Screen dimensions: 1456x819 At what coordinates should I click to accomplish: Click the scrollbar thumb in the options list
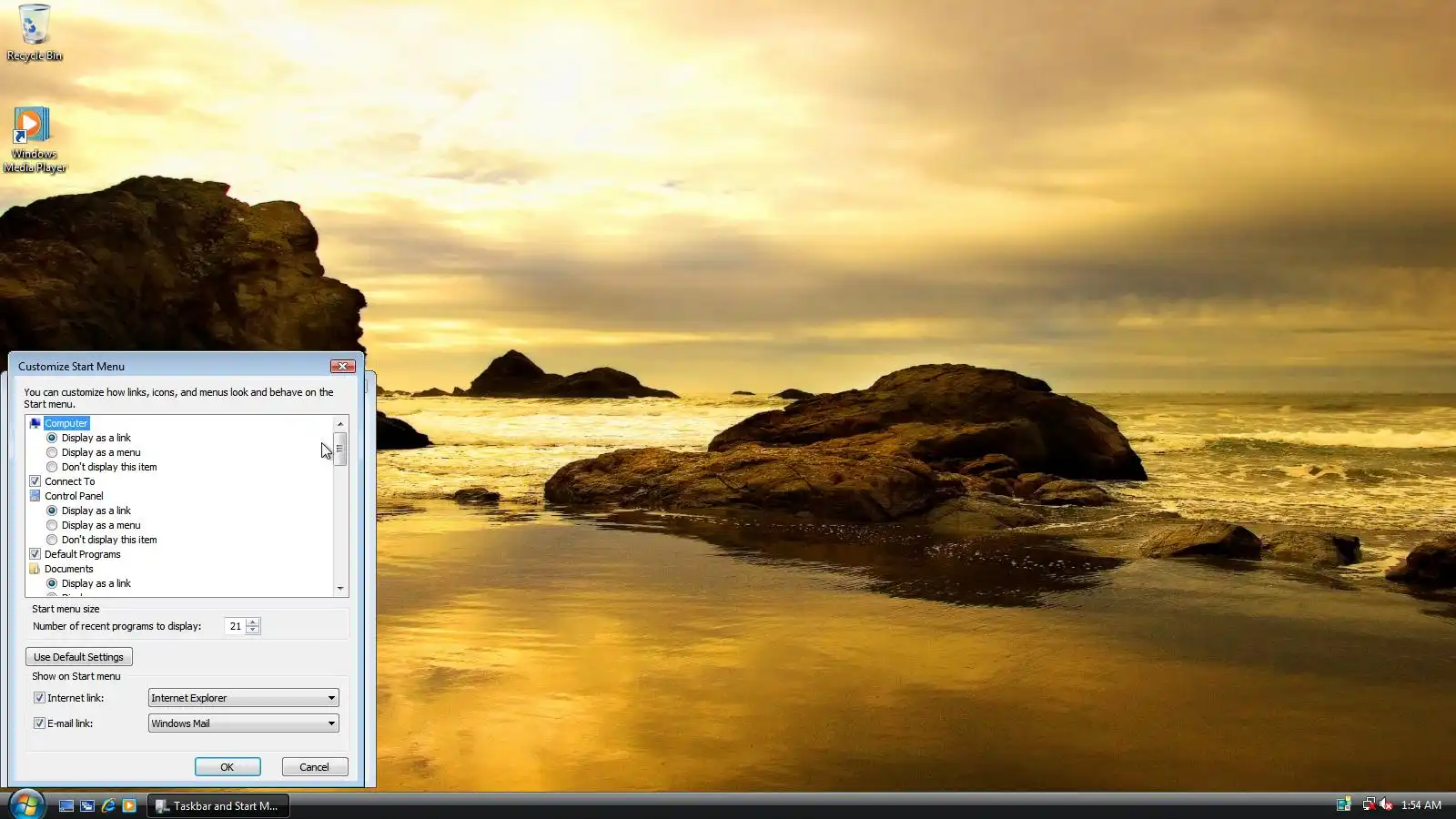coord(340,449)
